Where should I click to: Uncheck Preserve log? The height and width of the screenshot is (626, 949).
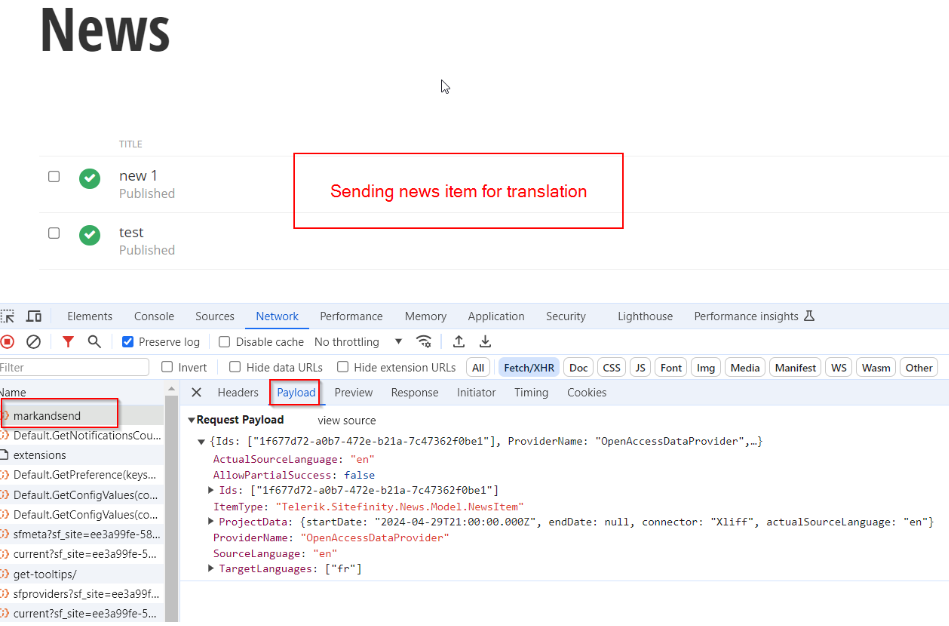[128, 342]
